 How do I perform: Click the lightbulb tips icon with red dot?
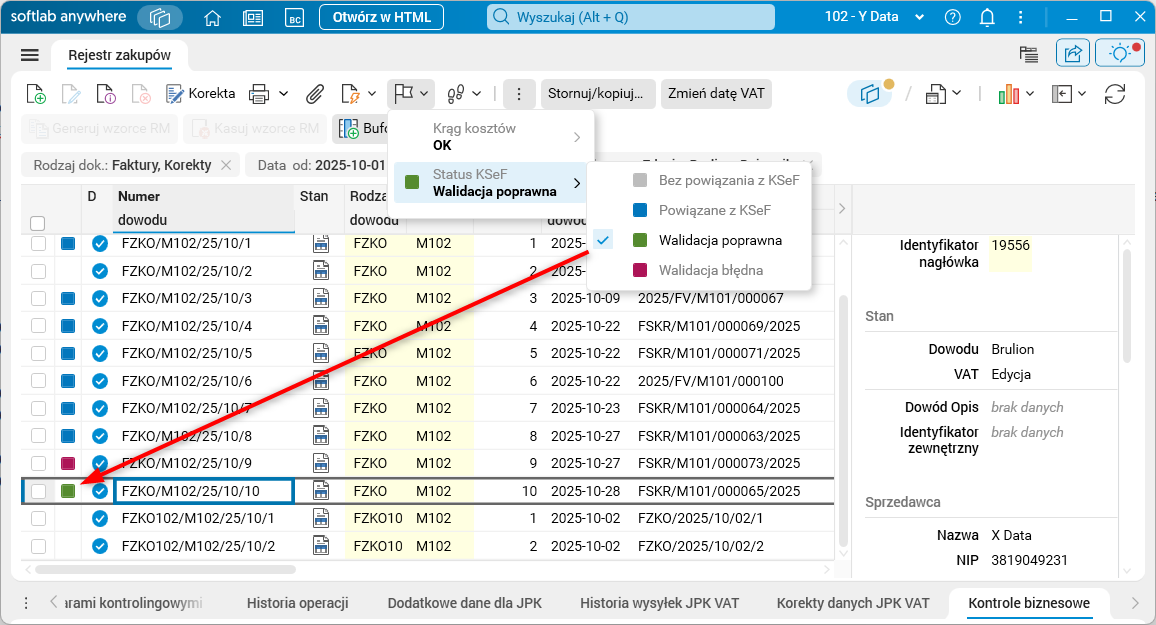tap(1120, 54)
